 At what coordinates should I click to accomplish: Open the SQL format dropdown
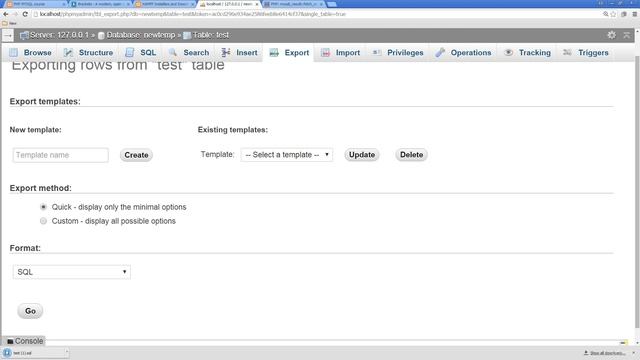[x=72, y=272]
